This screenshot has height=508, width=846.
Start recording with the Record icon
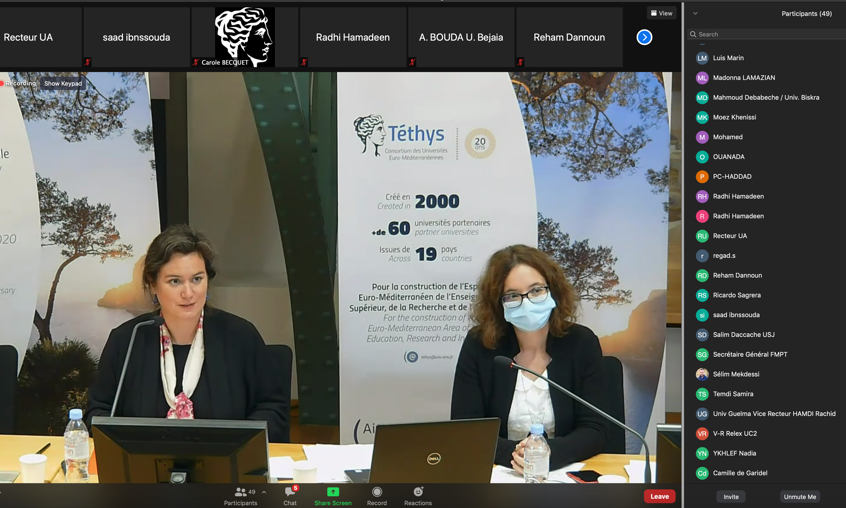[x=377, y=492]
